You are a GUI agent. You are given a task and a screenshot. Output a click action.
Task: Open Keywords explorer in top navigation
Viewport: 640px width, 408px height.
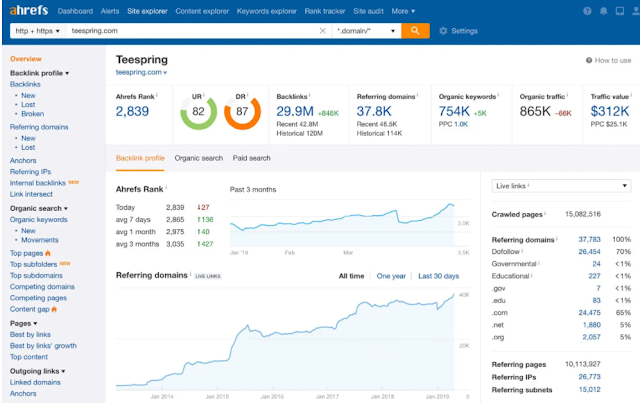click(x=267, y=11)
